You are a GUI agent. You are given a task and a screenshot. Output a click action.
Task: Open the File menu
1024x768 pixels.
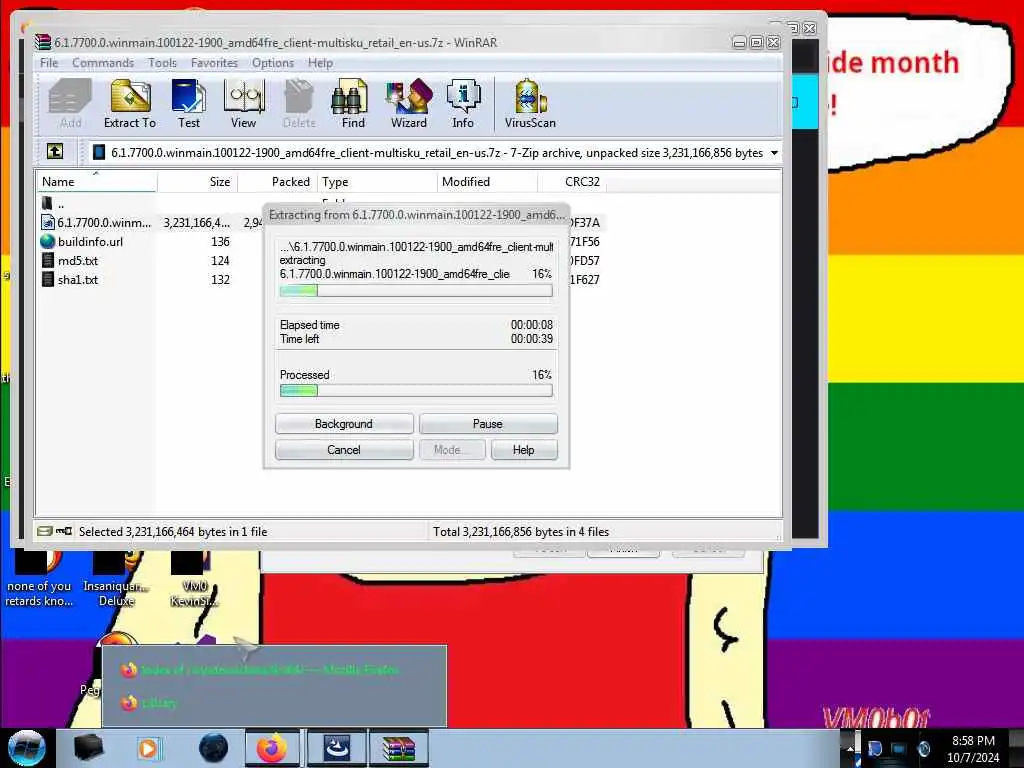tap(49, 63)
